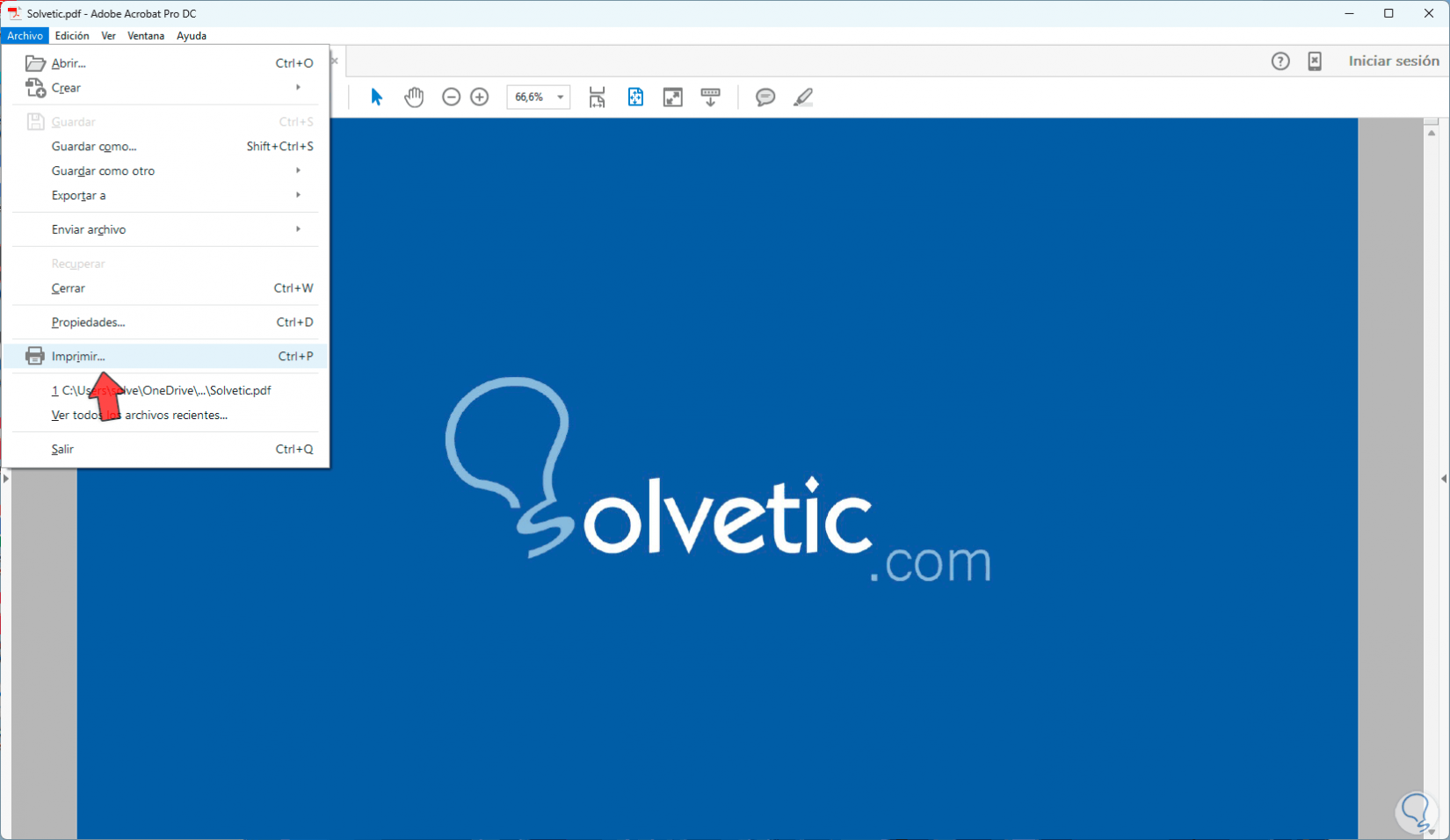
Task: Click the Crear PDF icon
Action: 35,88
